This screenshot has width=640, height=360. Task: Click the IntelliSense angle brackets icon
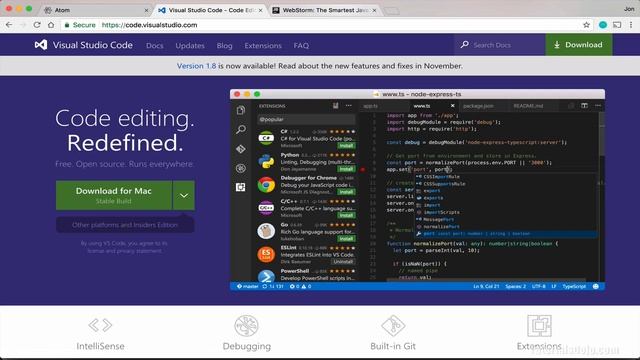[x=100, y=325]
